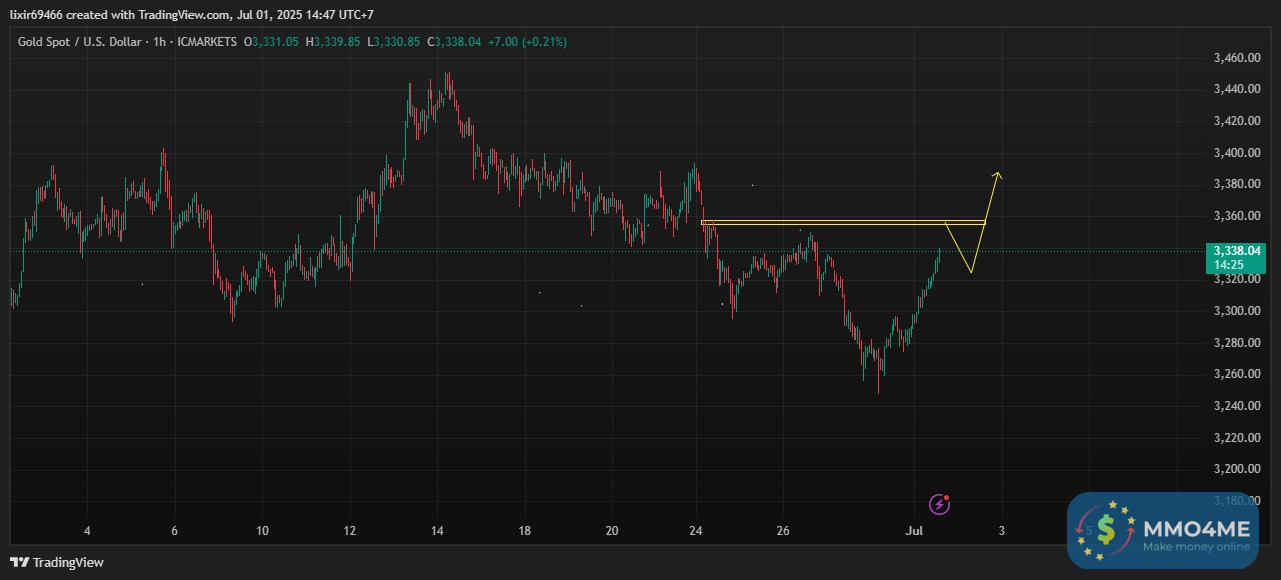Click the purple lightning news event icon

point(938,503)
